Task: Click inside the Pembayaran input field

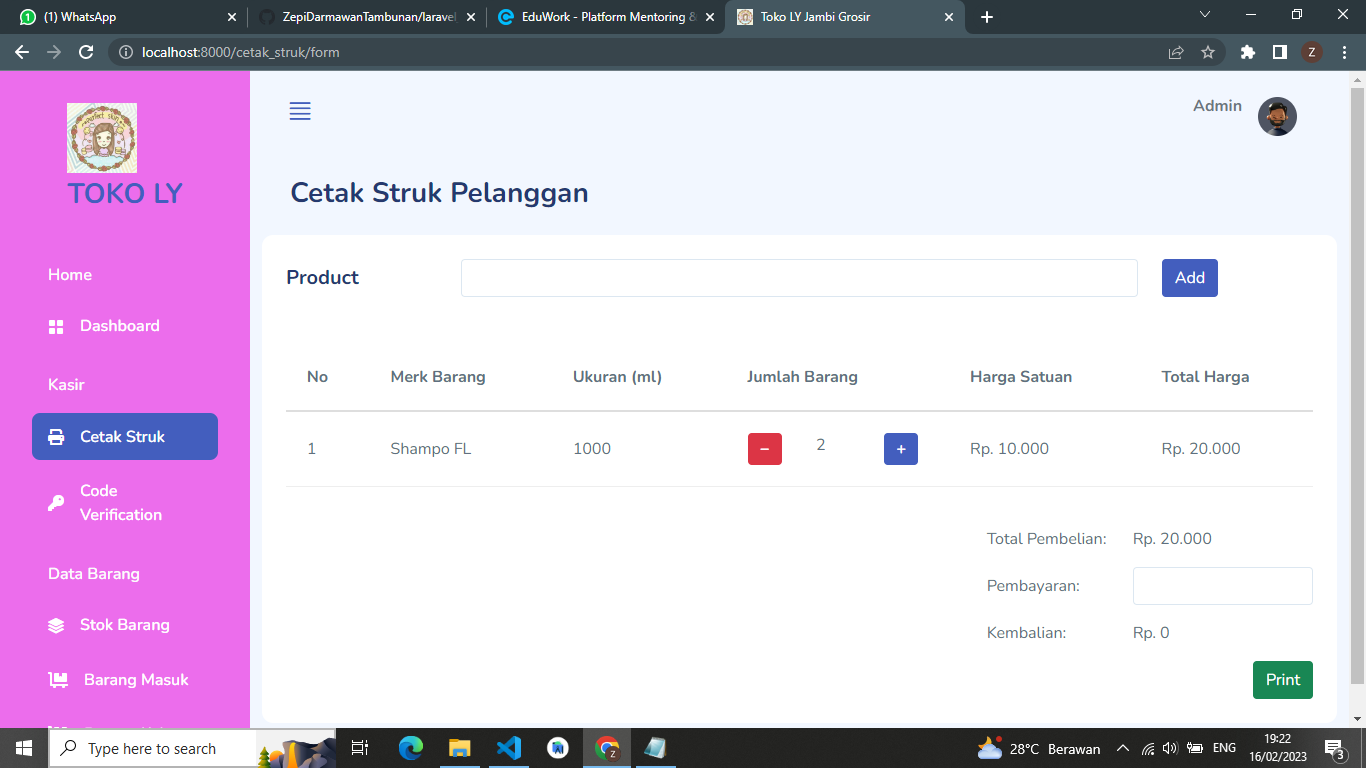Action: coord(1222,585)
